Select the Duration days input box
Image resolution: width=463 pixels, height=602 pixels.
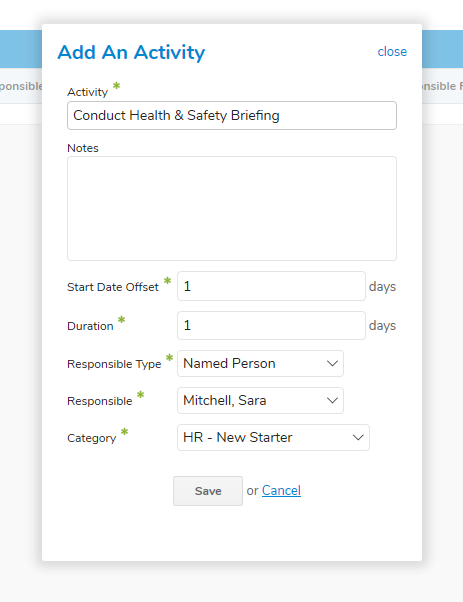(271, 326)
